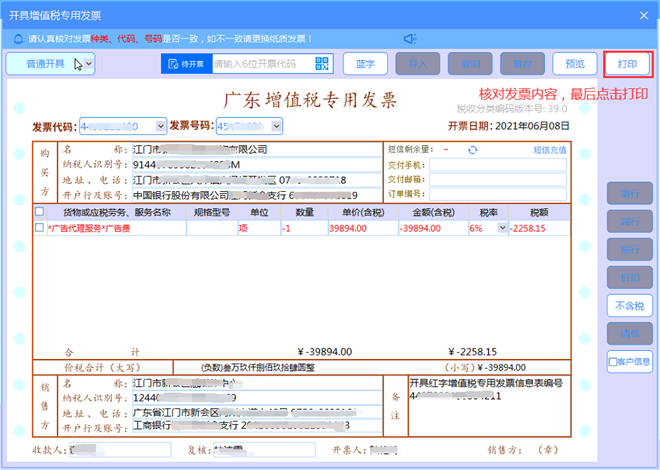Click the 订单编号 input field
660x470 pixels.
(498, 194)
